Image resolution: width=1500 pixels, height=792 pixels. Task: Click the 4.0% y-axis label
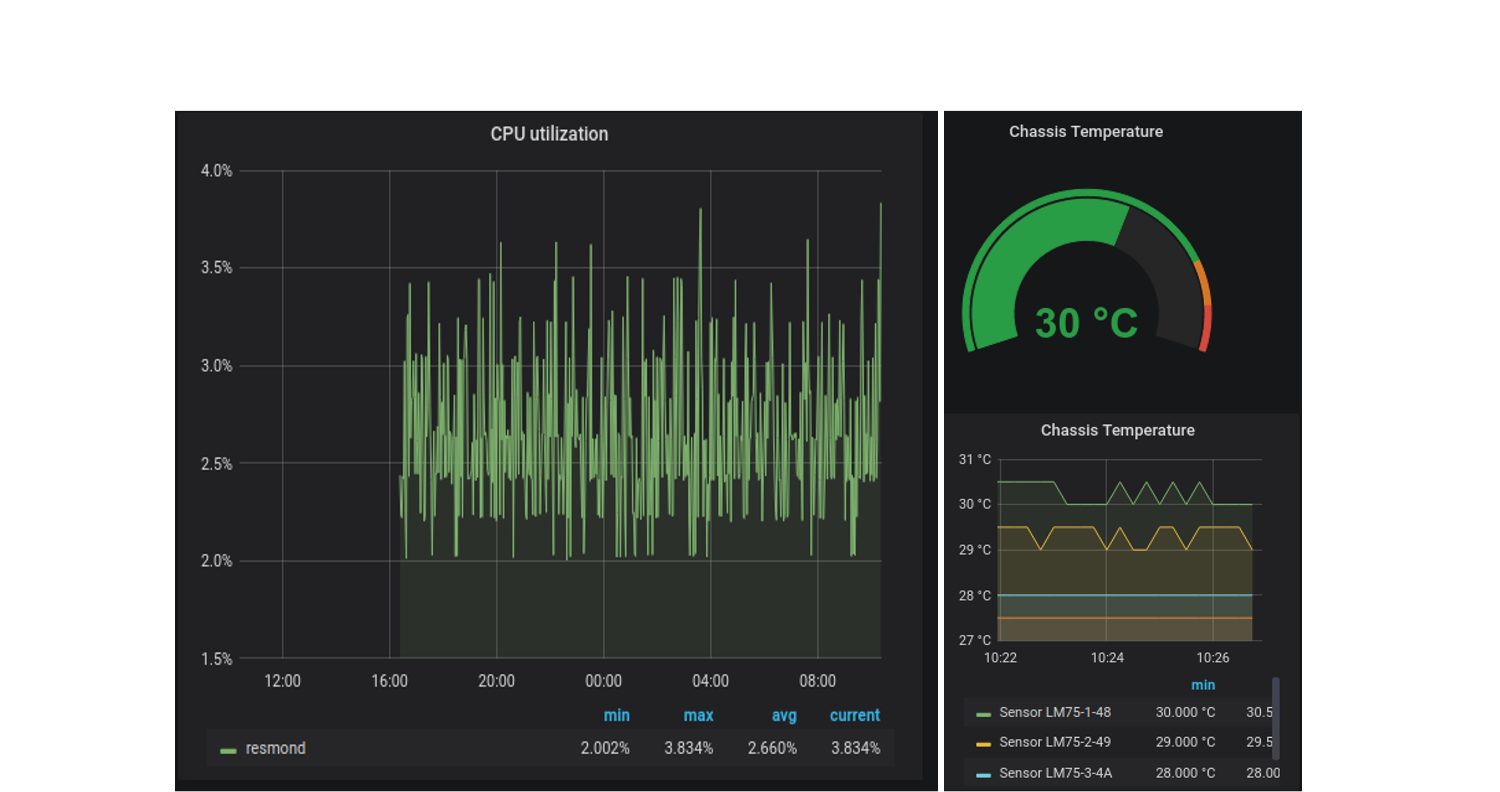click(x=216, y=171)
